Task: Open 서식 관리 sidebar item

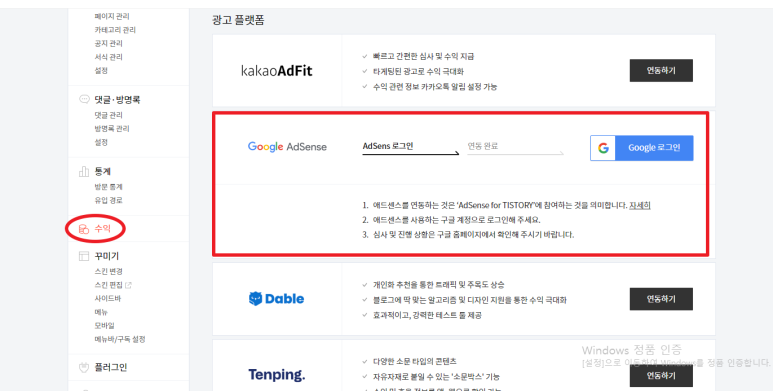Action: click(x=108, y=57)
